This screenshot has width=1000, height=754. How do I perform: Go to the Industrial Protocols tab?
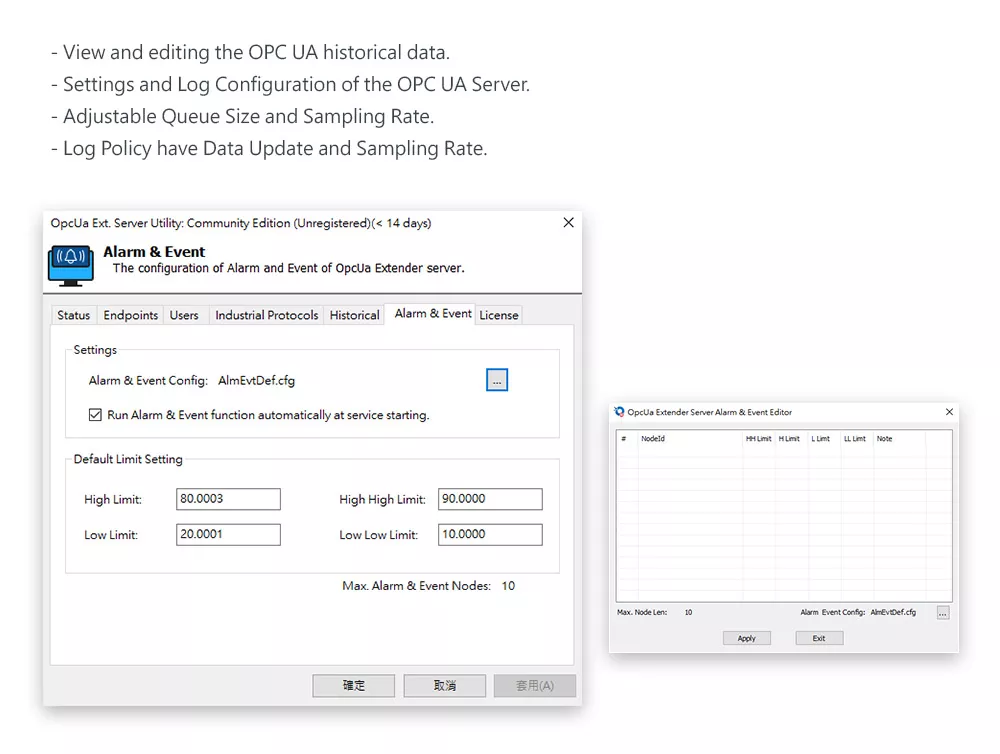pos(267,315)
